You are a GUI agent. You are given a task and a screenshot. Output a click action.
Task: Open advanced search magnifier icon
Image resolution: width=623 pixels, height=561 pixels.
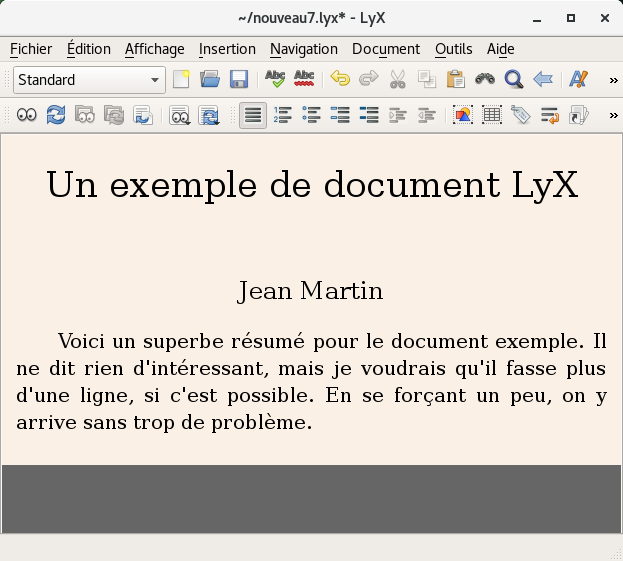(x=514, y=79)
